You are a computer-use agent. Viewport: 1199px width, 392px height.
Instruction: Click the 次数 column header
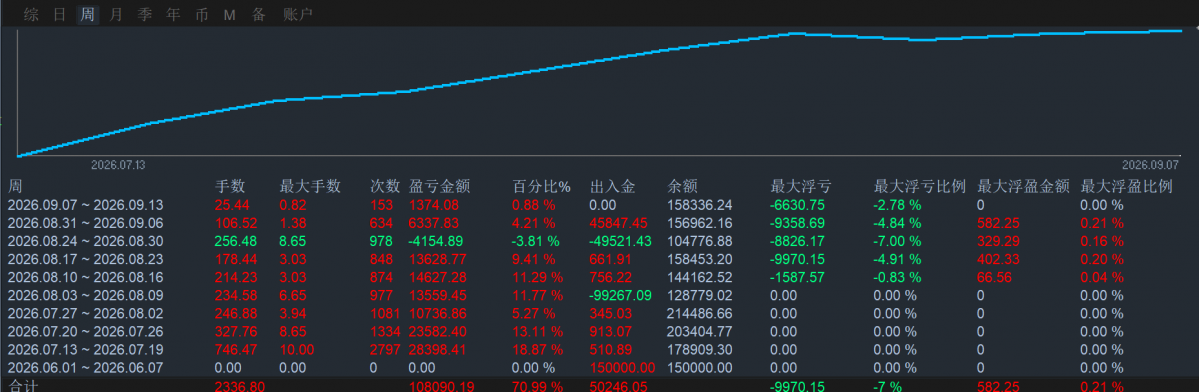(x=385, y=186)
